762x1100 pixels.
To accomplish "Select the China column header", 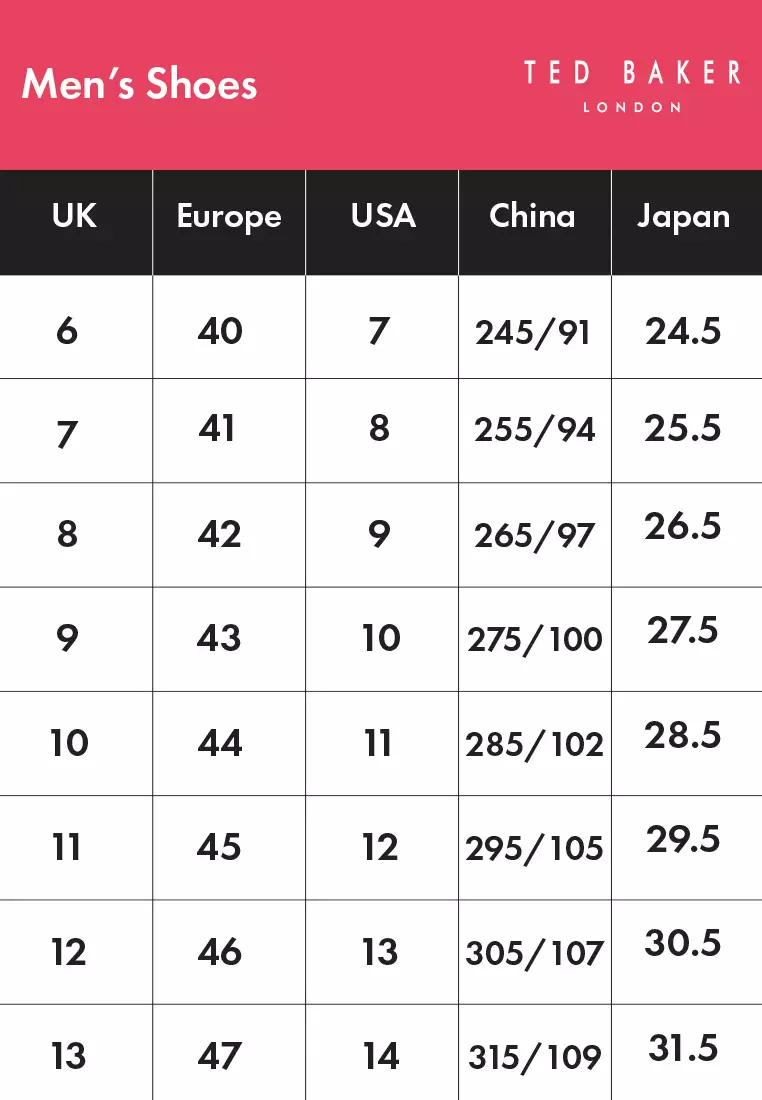I will click(x=535, y=222).
